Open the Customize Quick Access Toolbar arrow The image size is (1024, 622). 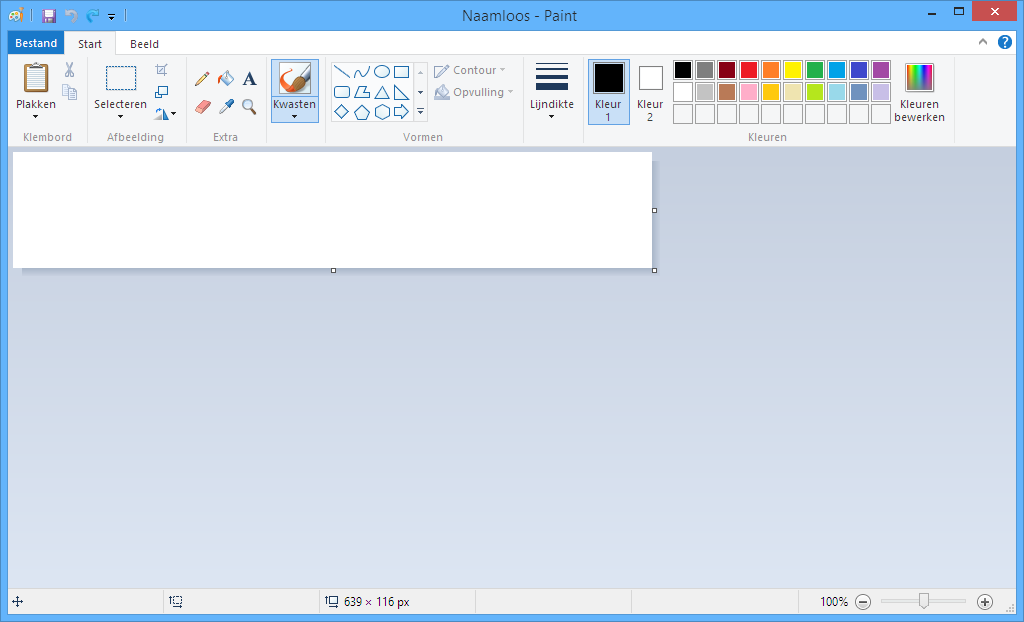pyautogui.click(x=112, y=16)
